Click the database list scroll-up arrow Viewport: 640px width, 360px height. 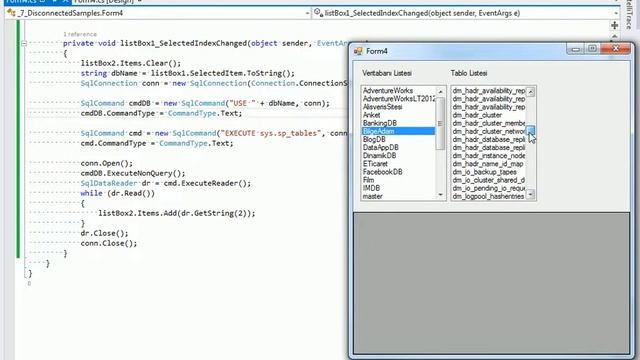(x=440, y=91)
